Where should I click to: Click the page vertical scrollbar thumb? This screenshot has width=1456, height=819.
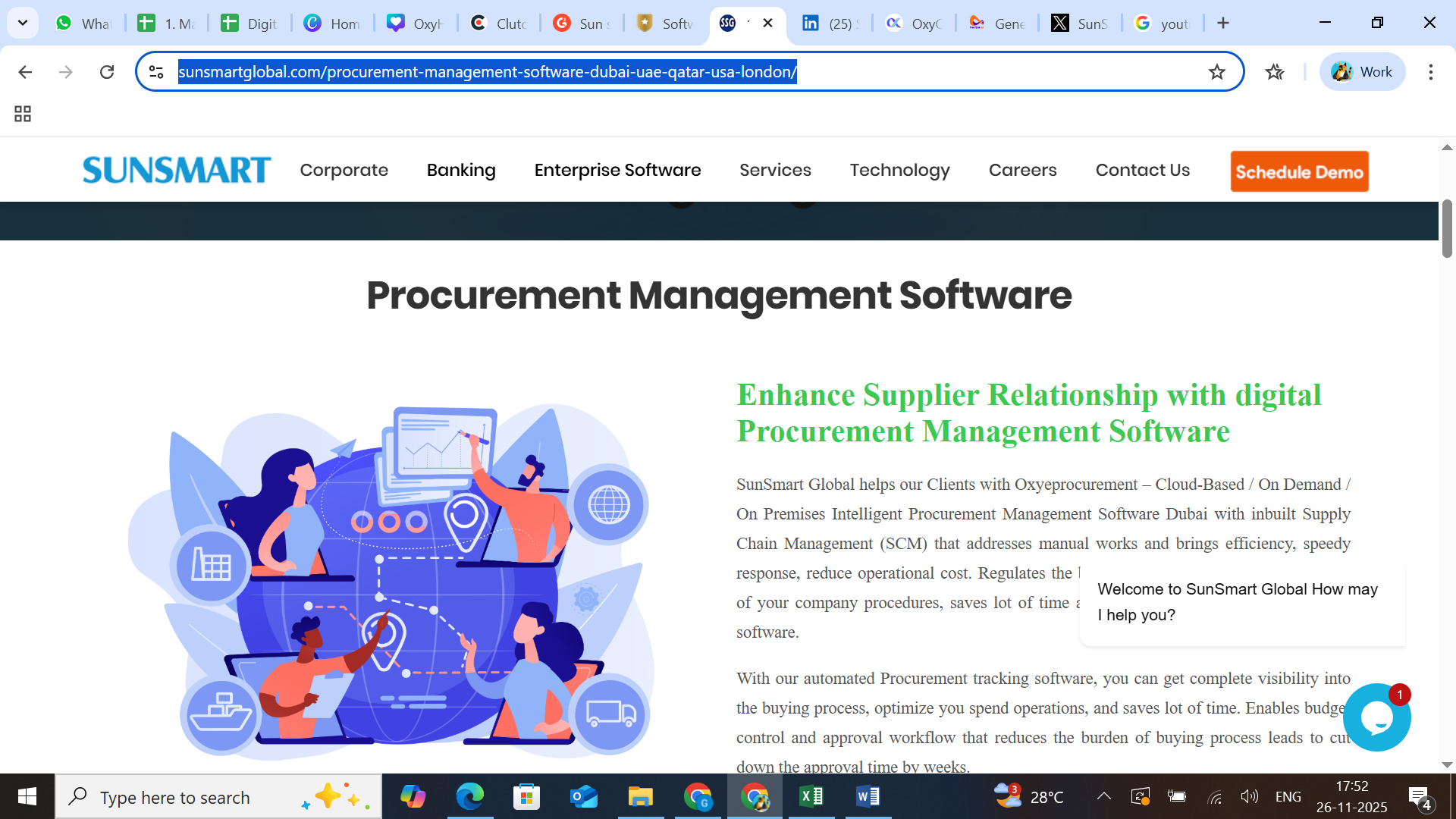pos(1447,228)
